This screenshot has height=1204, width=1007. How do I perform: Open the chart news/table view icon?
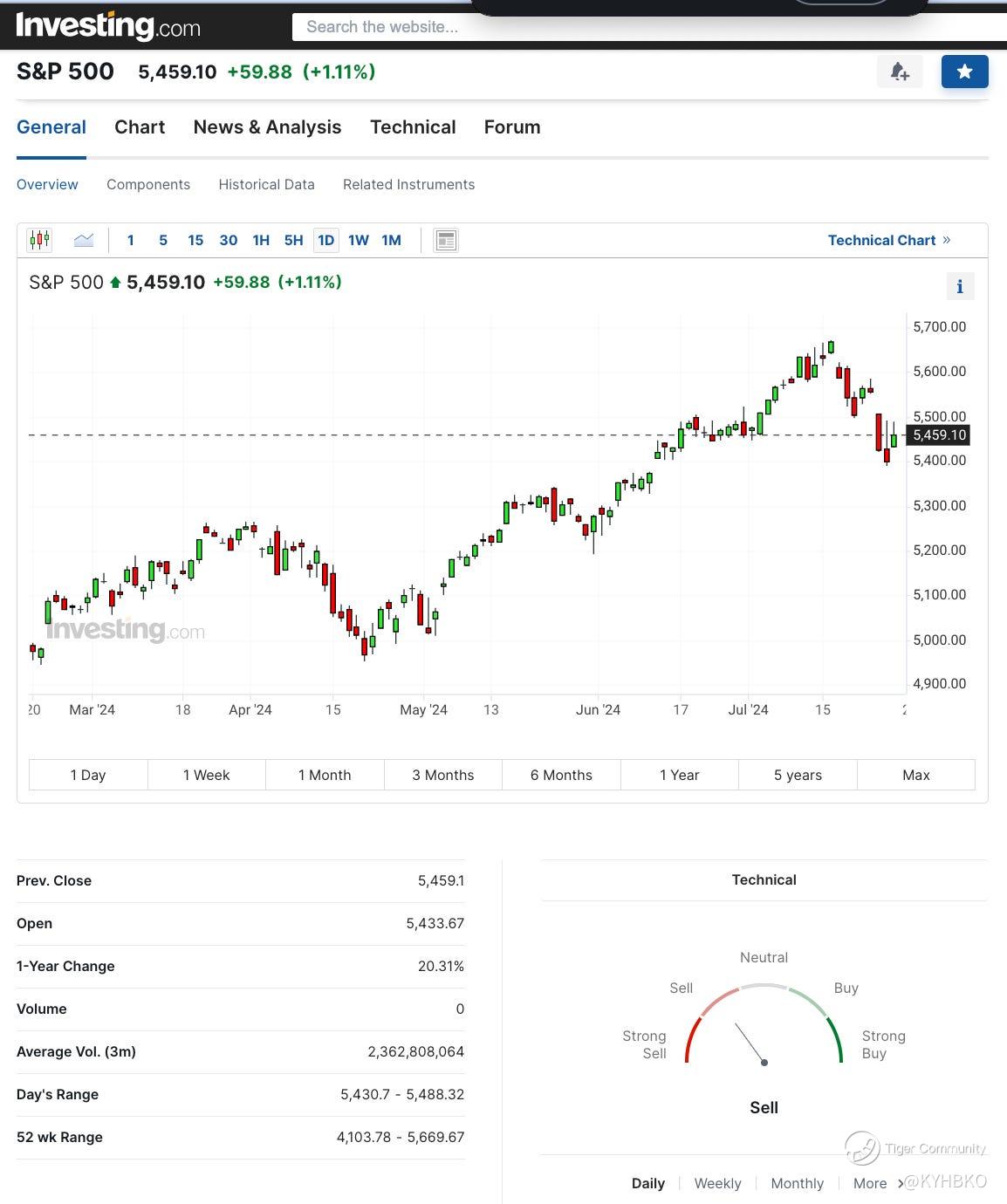click(446, 240)
